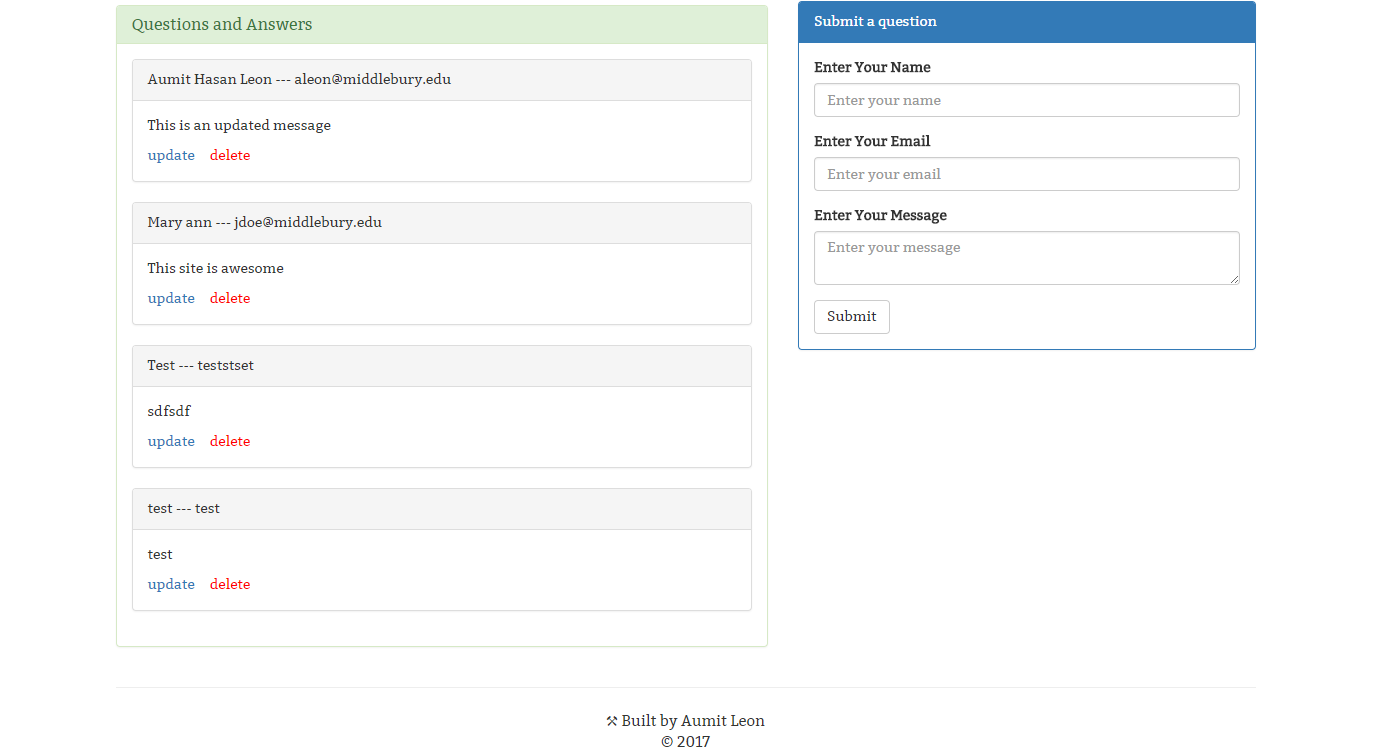The height and width of the screenshot is (756, 1389).
Task: Delete Aumit Hasan Leon's message
Action: click(230, 155)
